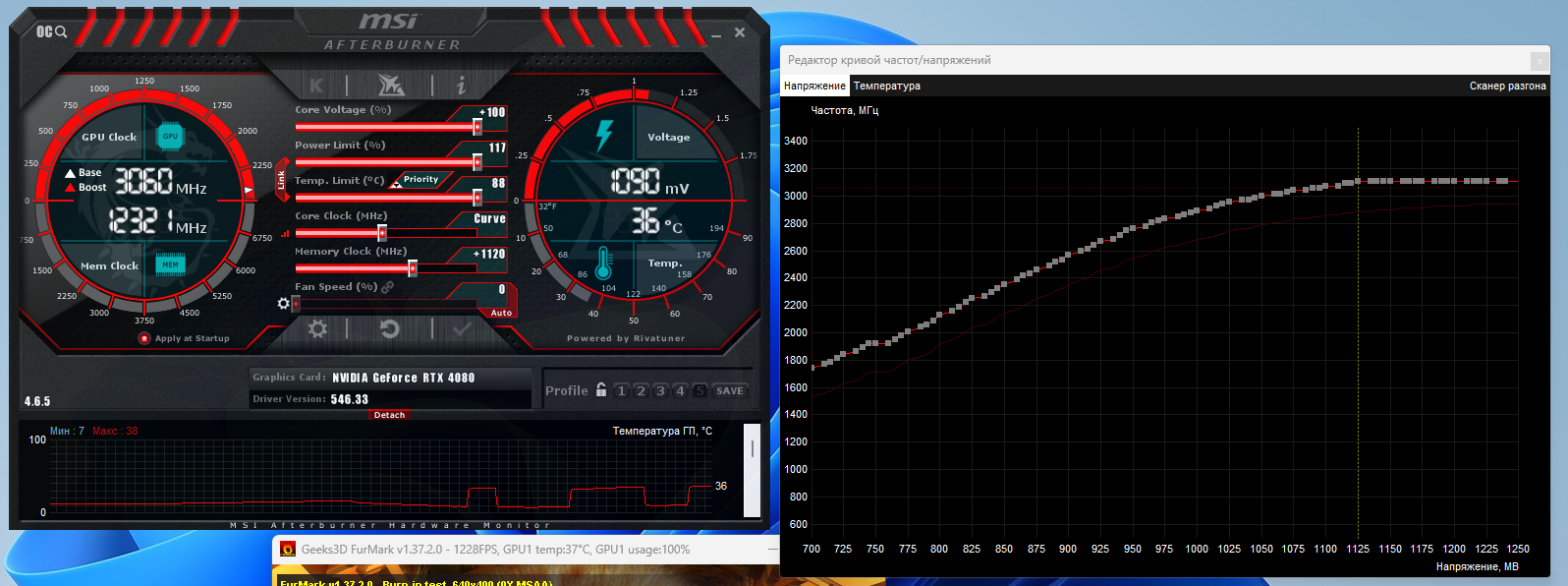
Task: Toggle Apply at Startup
Action: click(x=144, y=338)
